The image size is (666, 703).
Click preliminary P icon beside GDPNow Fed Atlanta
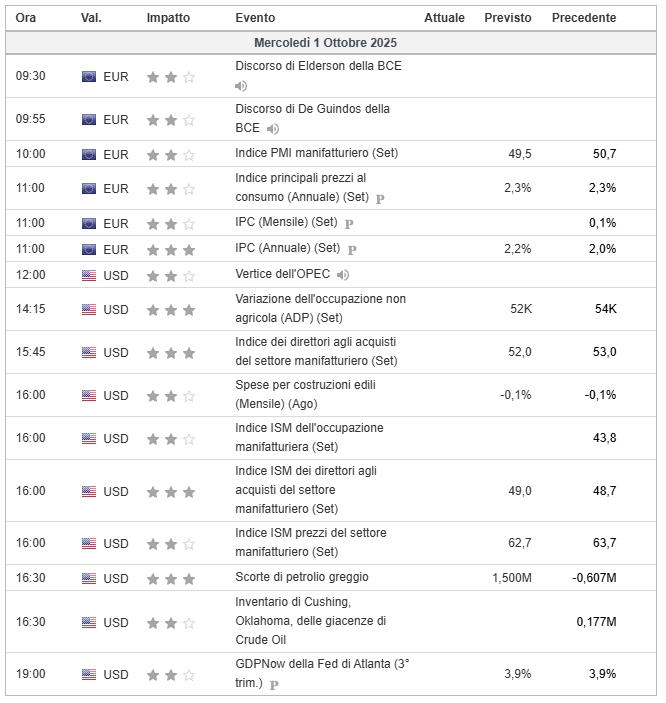[x=274, y=685]
